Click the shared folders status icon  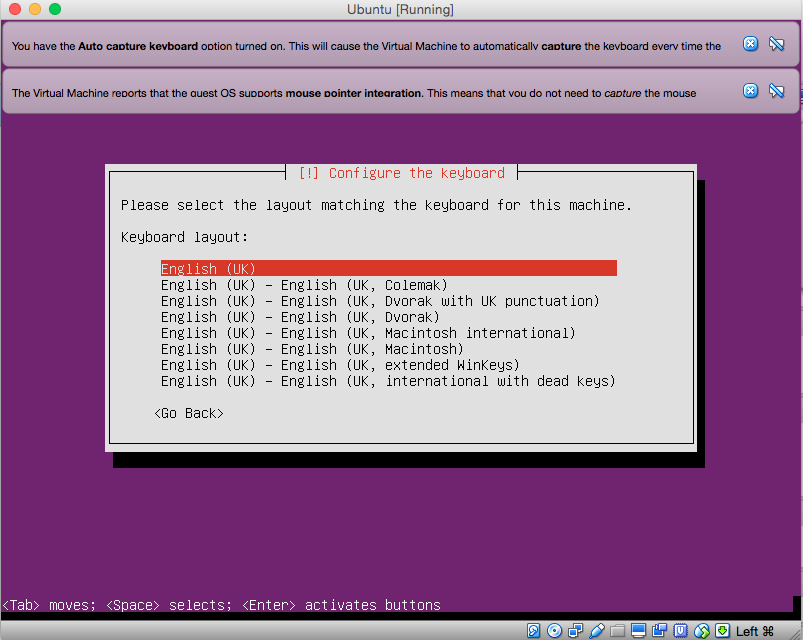tap(618, 631)
